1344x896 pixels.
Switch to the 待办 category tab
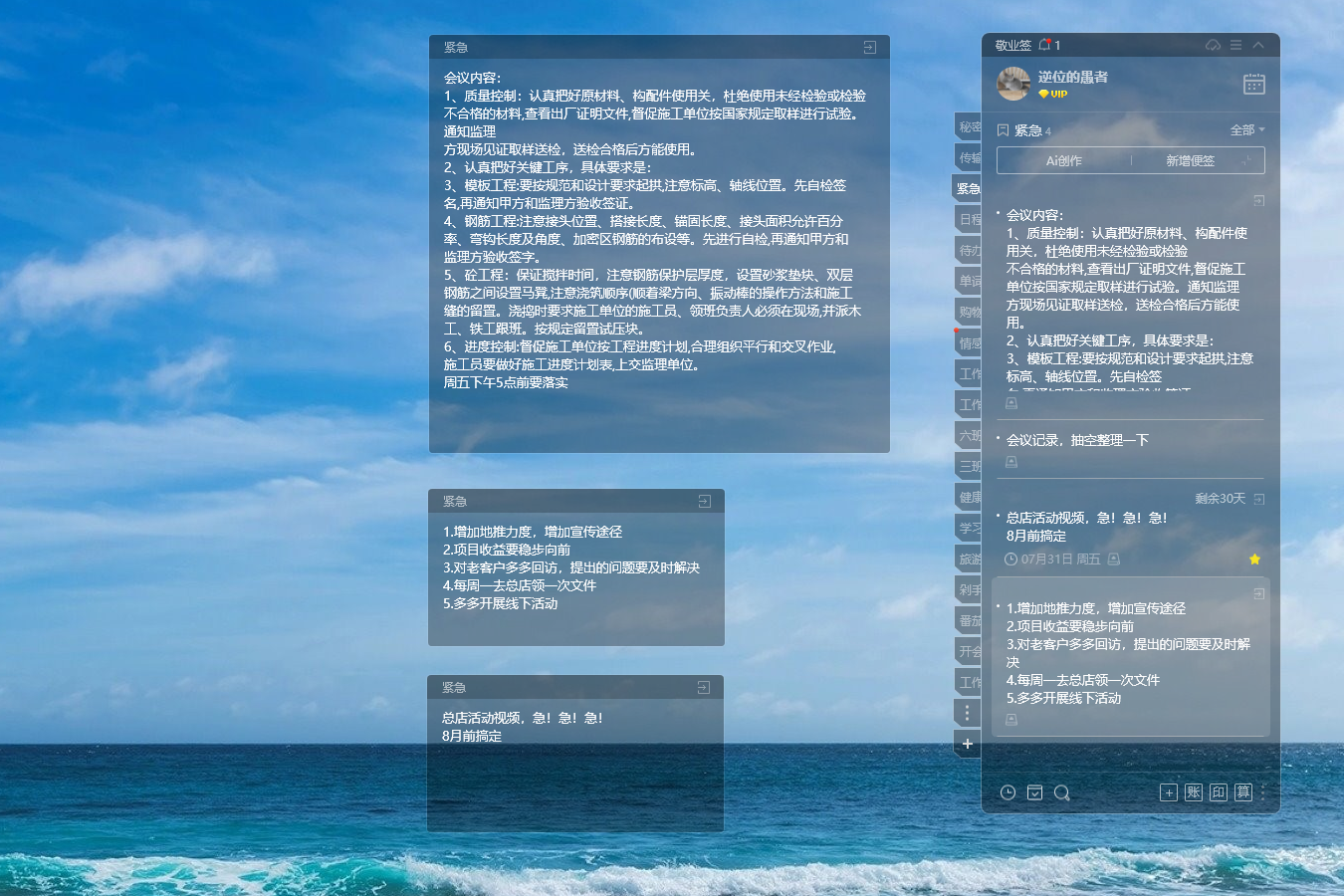click(969, 251)
